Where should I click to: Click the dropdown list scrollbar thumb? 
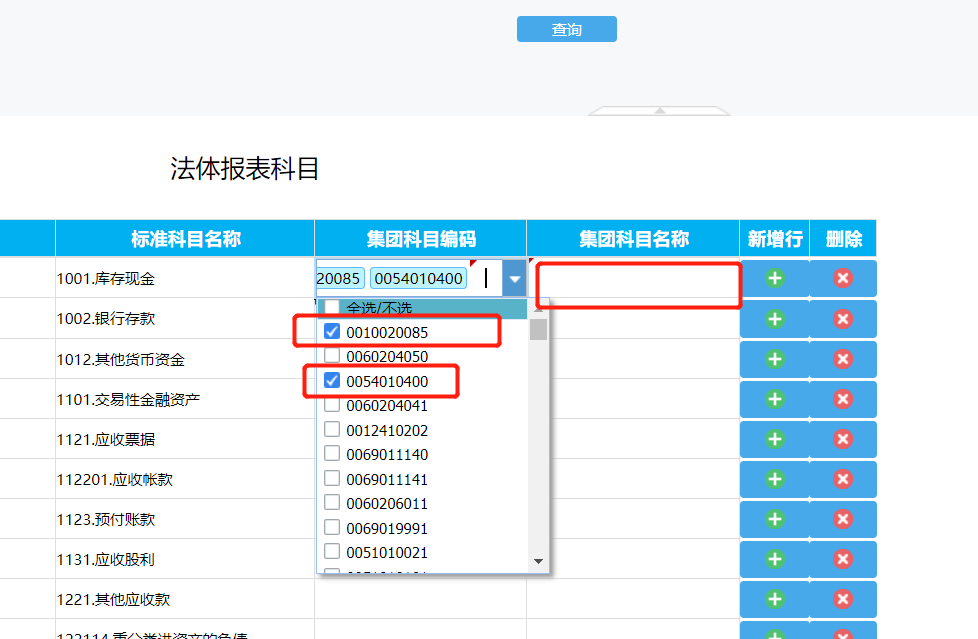(x=538, y=329)
